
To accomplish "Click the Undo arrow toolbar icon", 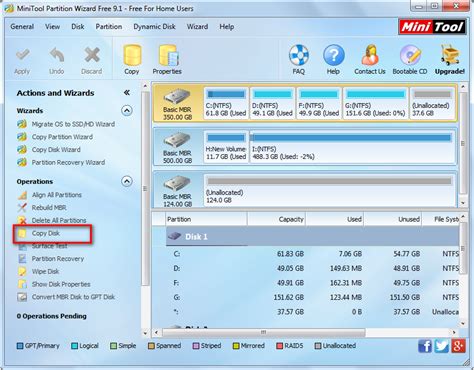I will (x=57, y=55).
